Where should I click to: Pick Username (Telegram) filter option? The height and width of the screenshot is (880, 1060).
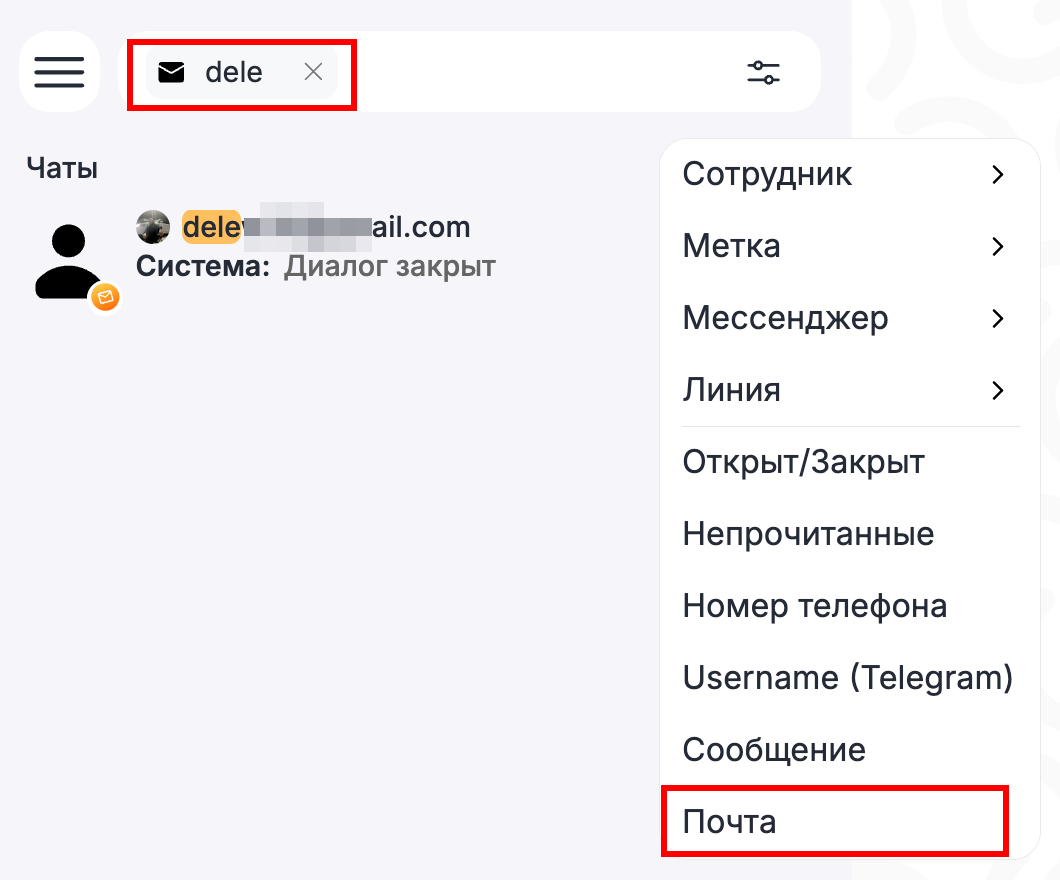[x=847, y=678]
